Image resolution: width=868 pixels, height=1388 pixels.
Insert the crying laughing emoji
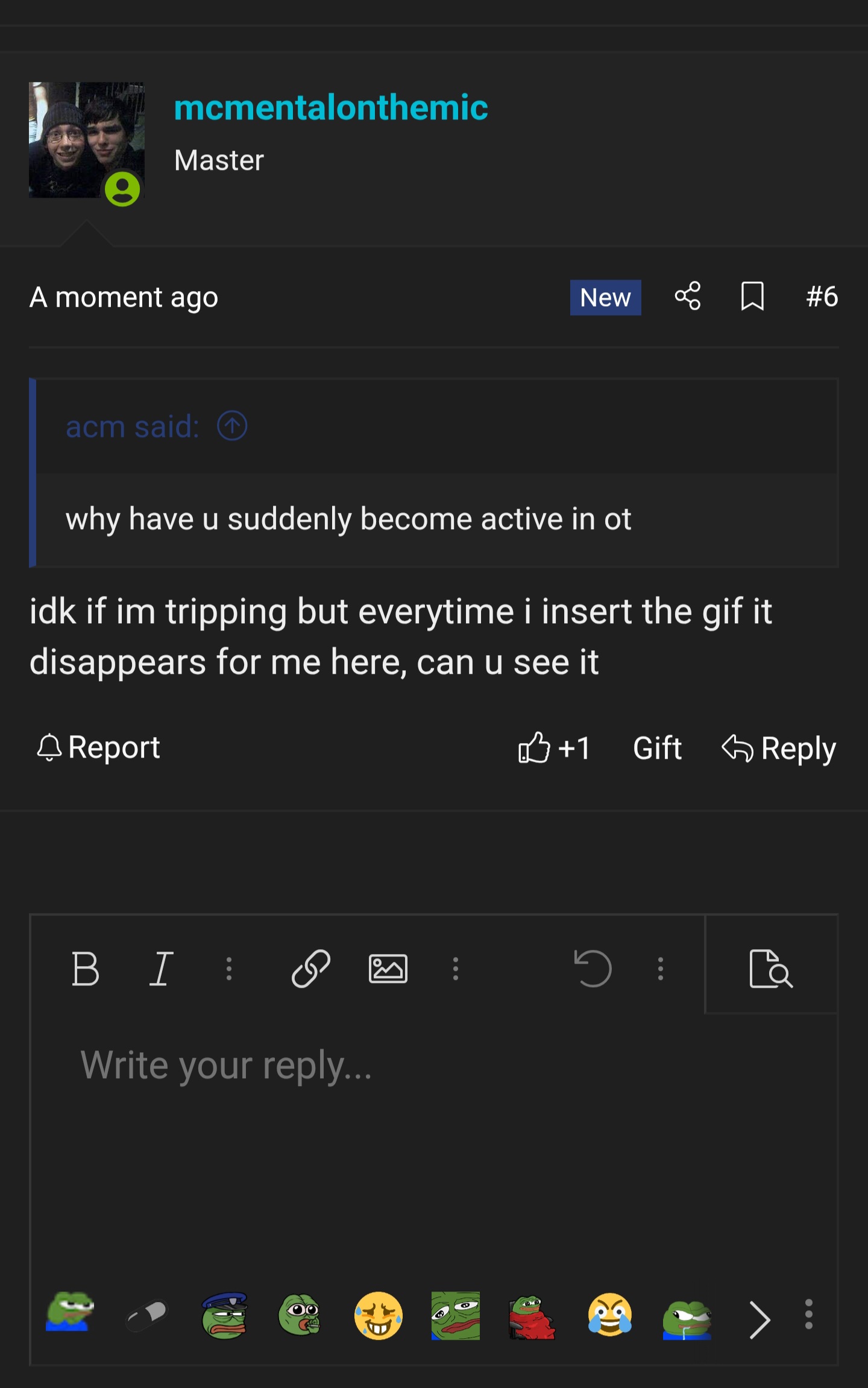(609, 1315)
